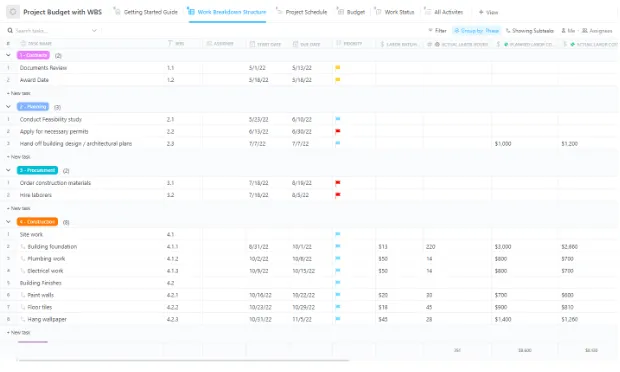Go to the Work Status tab
Image resolution: width=620 pixels, height=372 pixels.
point(395,12)
